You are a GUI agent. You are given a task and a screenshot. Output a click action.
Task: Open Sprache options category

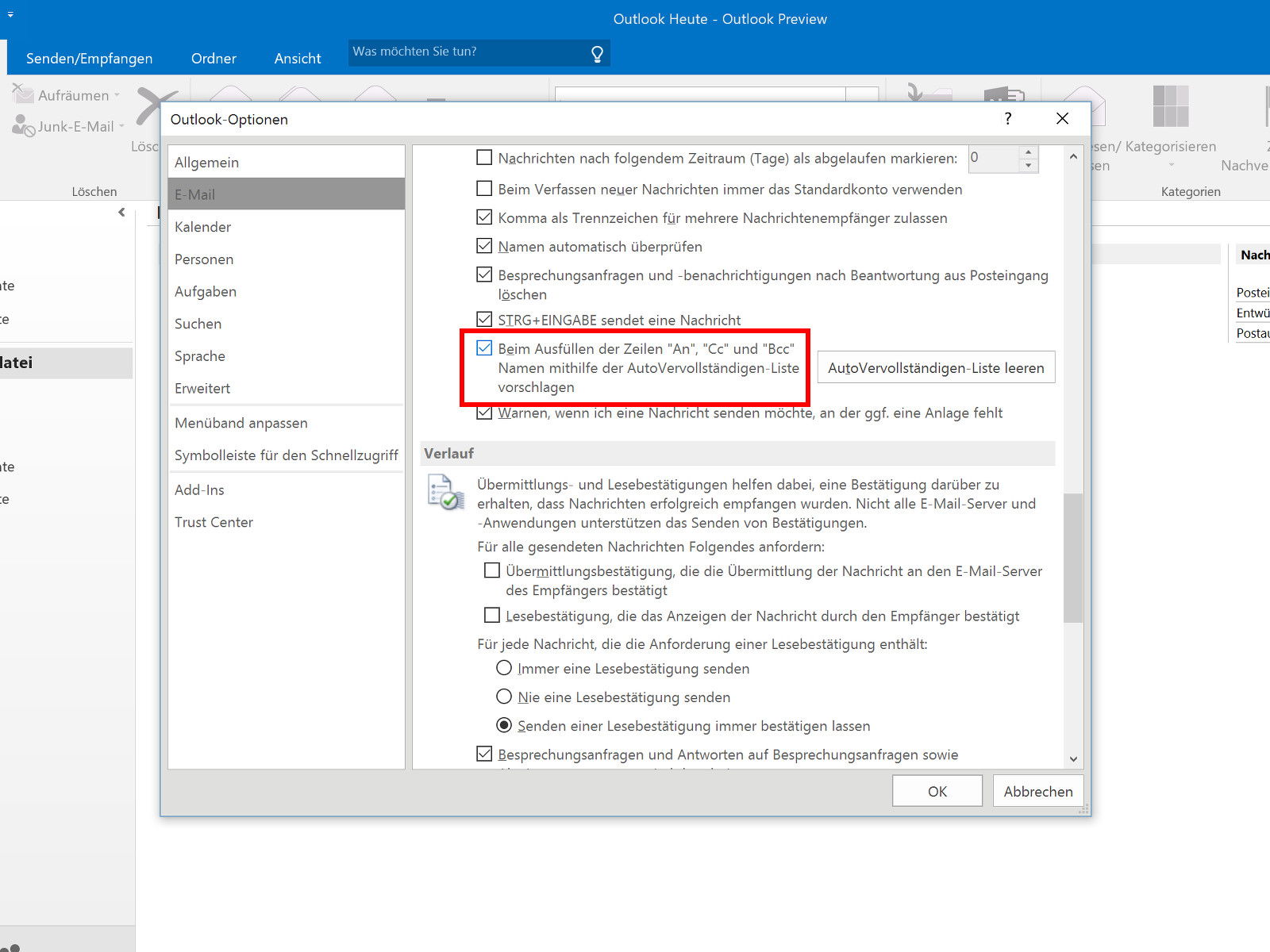287,356
